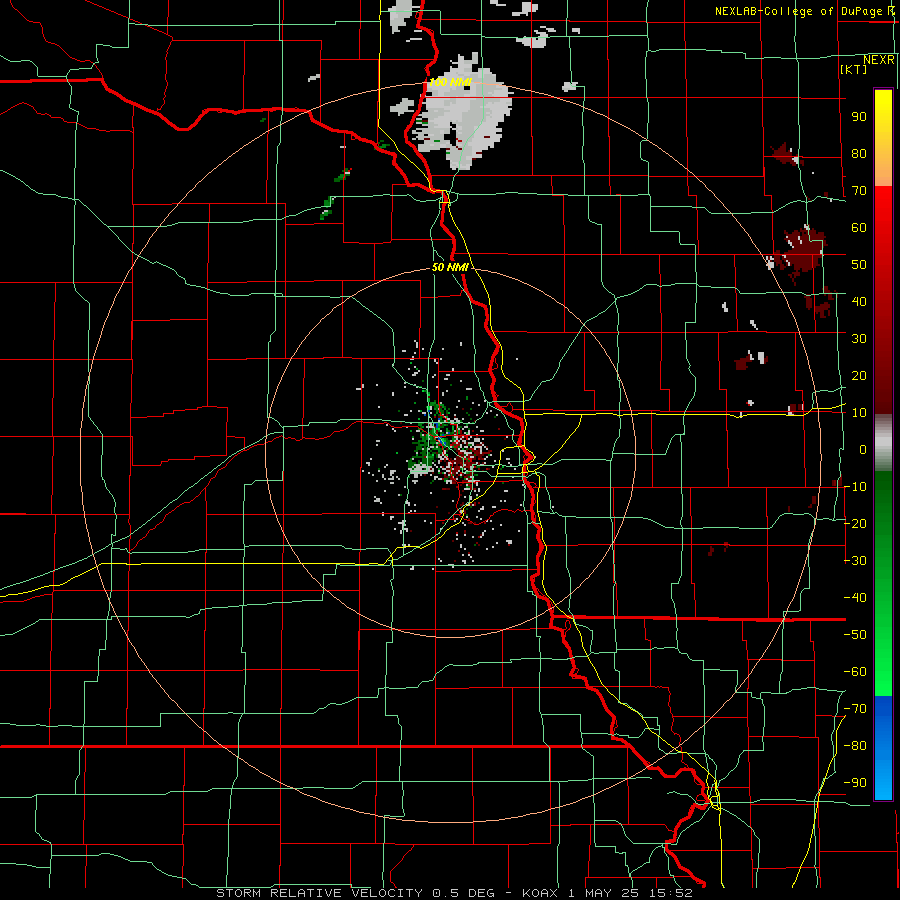Viewport: 900px width, 900px height.
Task: Select the positive 20 value on velocity scale
Action: tap(859, 376)
